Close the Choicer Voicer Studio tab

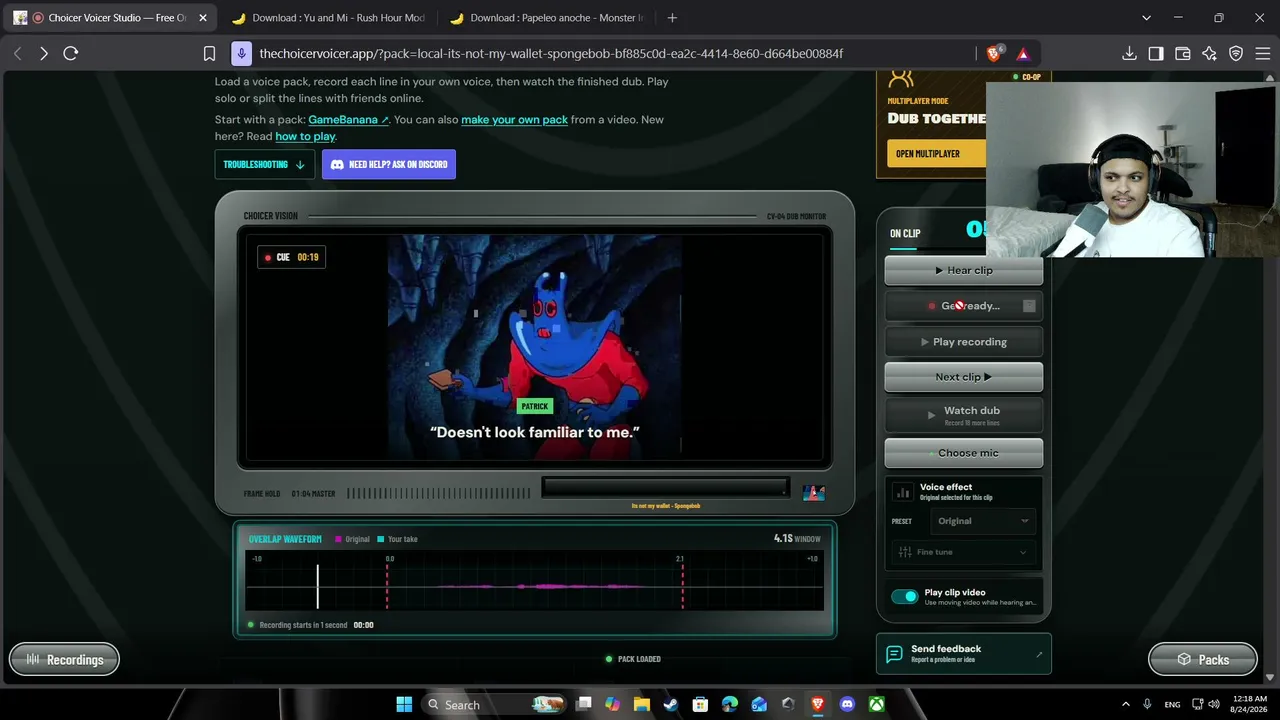coord(203,18)
